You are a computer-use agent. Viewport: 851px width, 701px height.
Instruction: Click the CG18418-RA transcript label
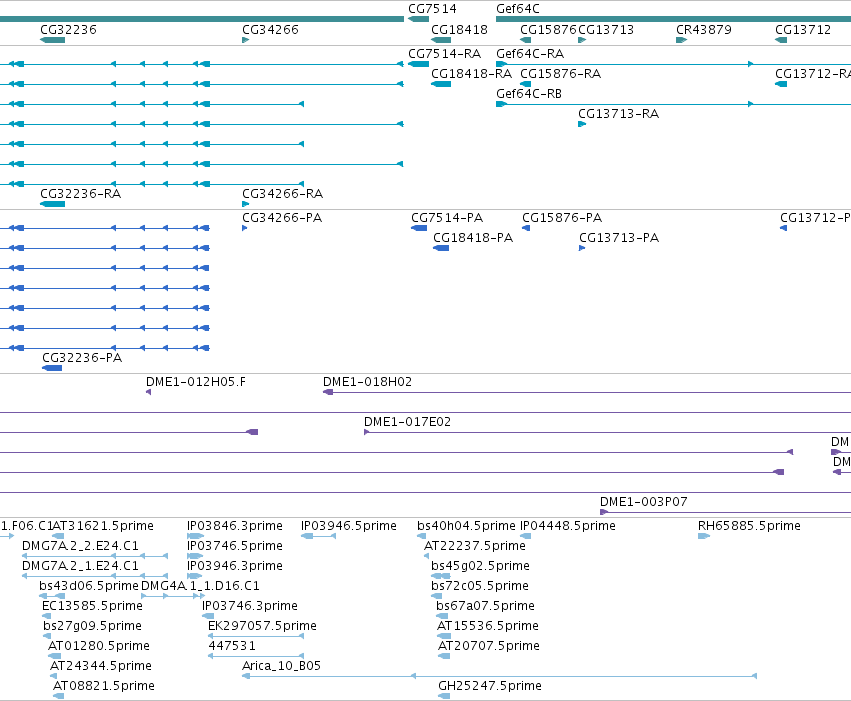click(471, 74)
